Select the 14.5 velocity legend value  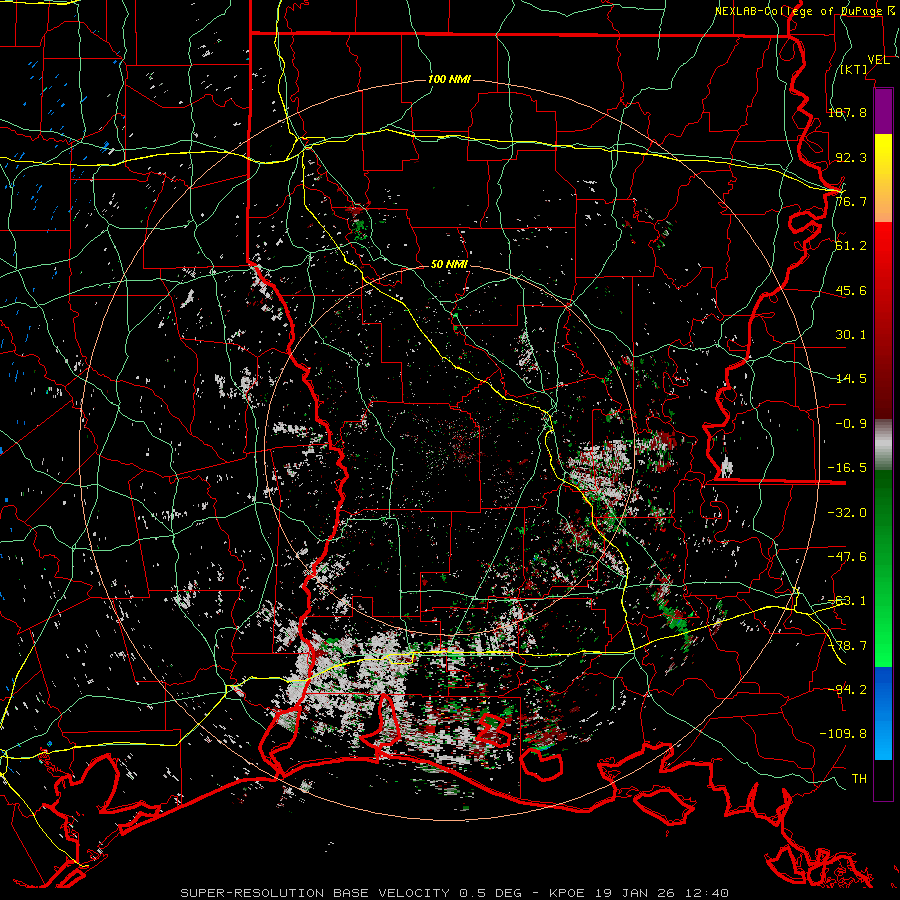(851, 379)
